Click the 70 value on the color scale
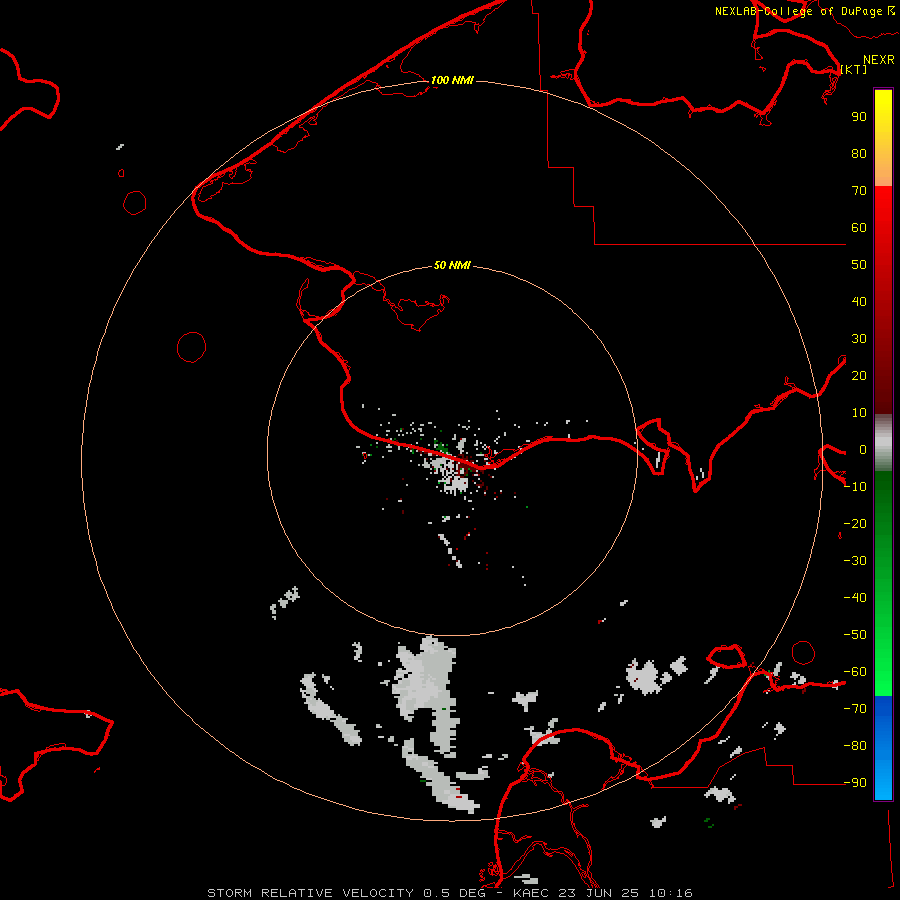This screenshot has width=900, height=900. (859, 191)
